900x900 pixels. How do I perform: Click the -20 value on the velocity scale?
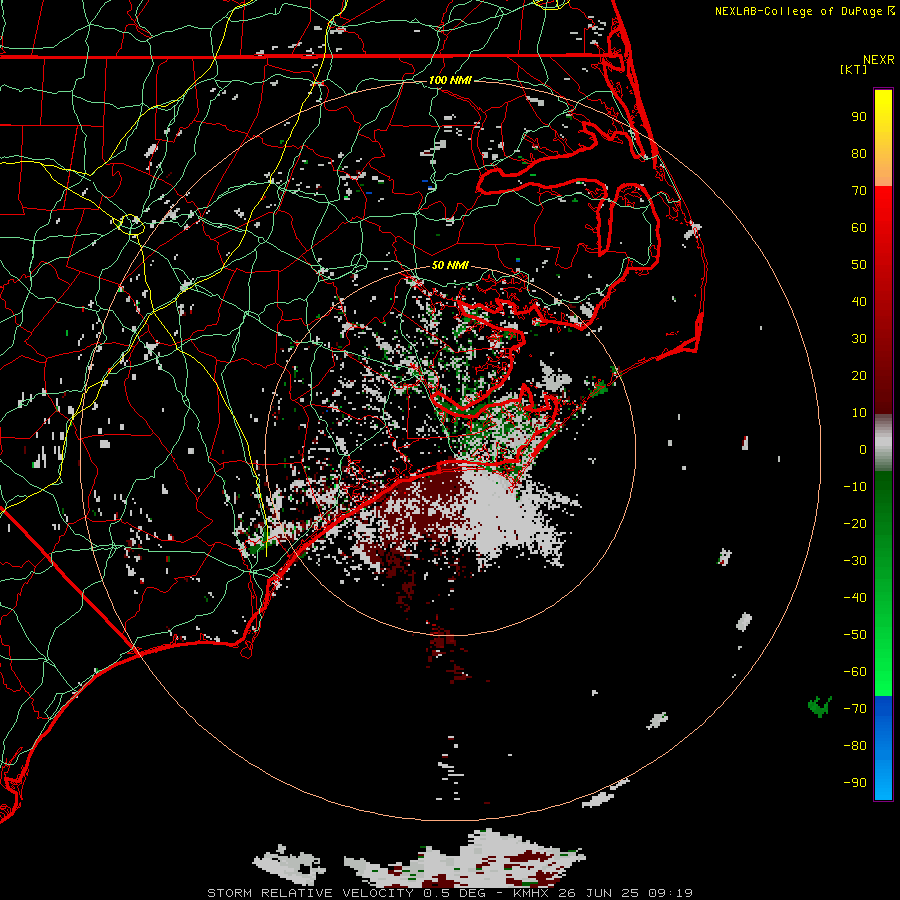tap(855, 523)
